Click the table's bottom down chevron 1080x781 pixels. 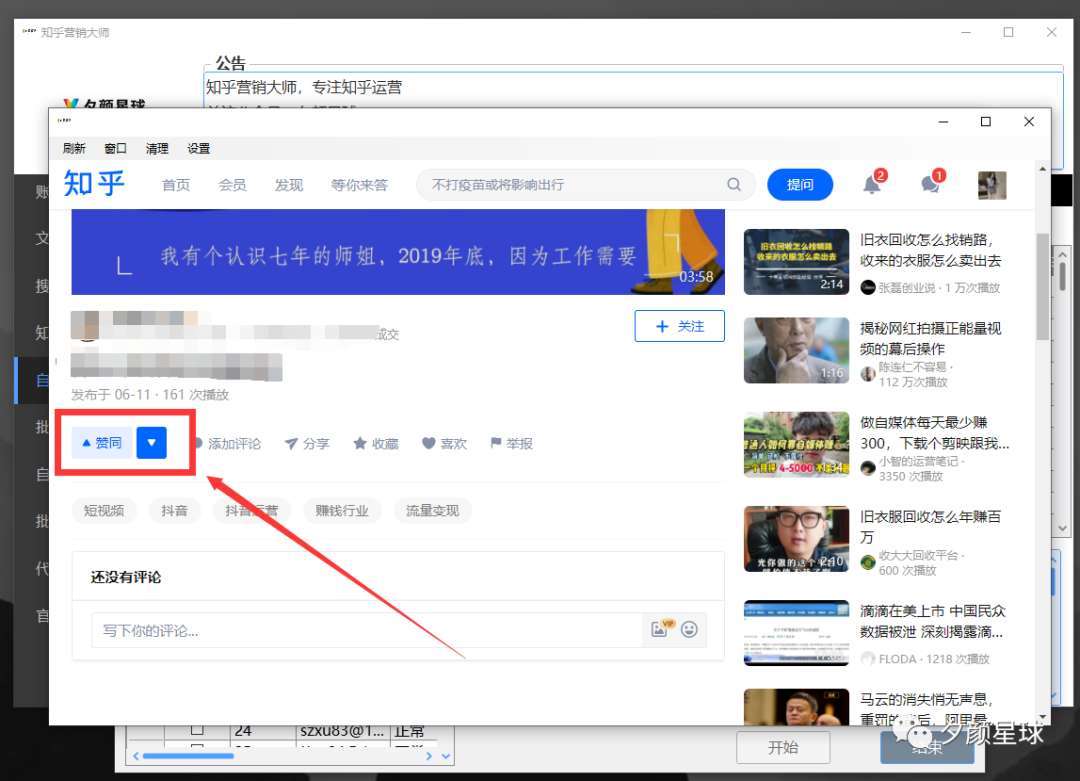coord(446,756)
